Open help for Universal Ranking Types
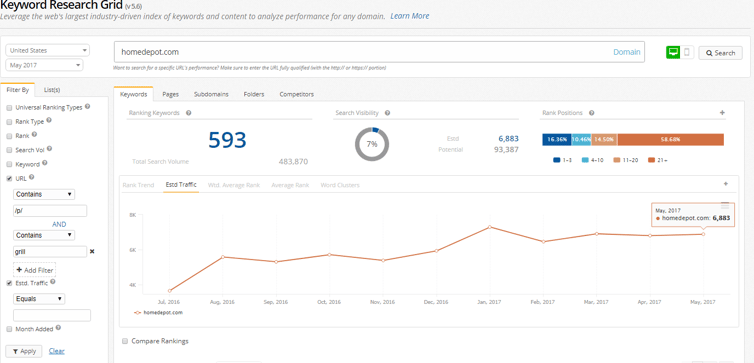The image size is (754, 363). click(88, 107)
